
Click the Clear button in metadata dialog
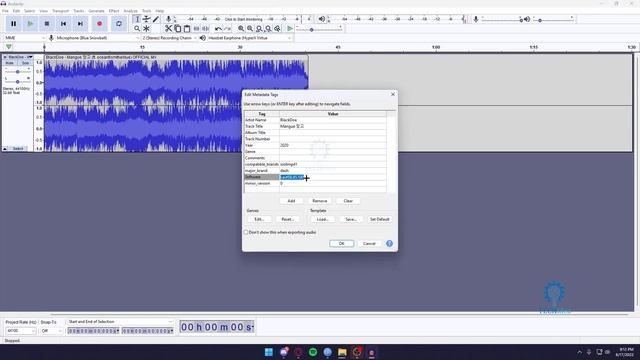click(x=348, y=201)
